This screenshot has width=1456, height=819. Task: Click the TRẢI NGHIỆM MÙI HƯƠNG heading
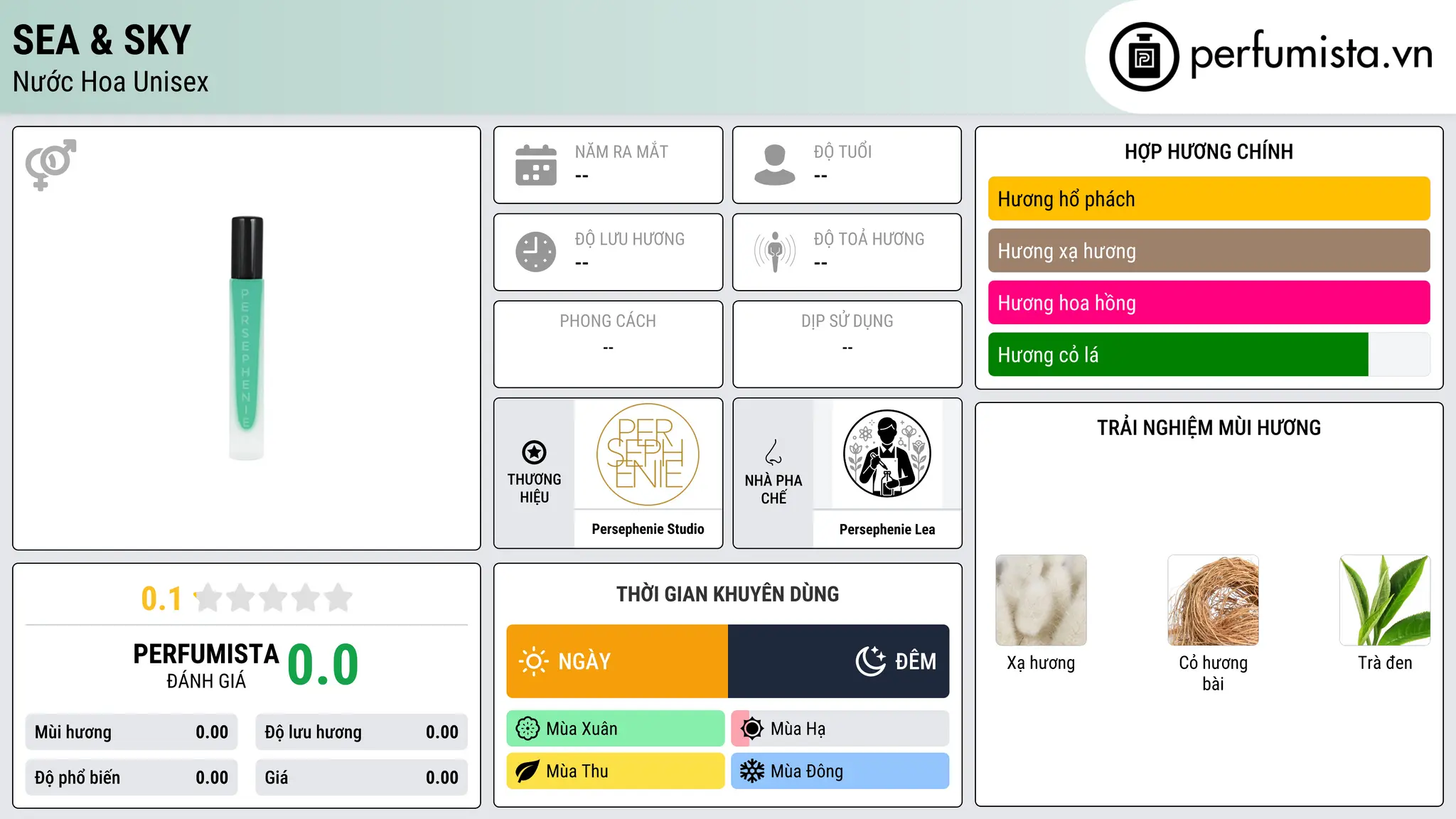pyautogui.click(x=1209, y=428)
